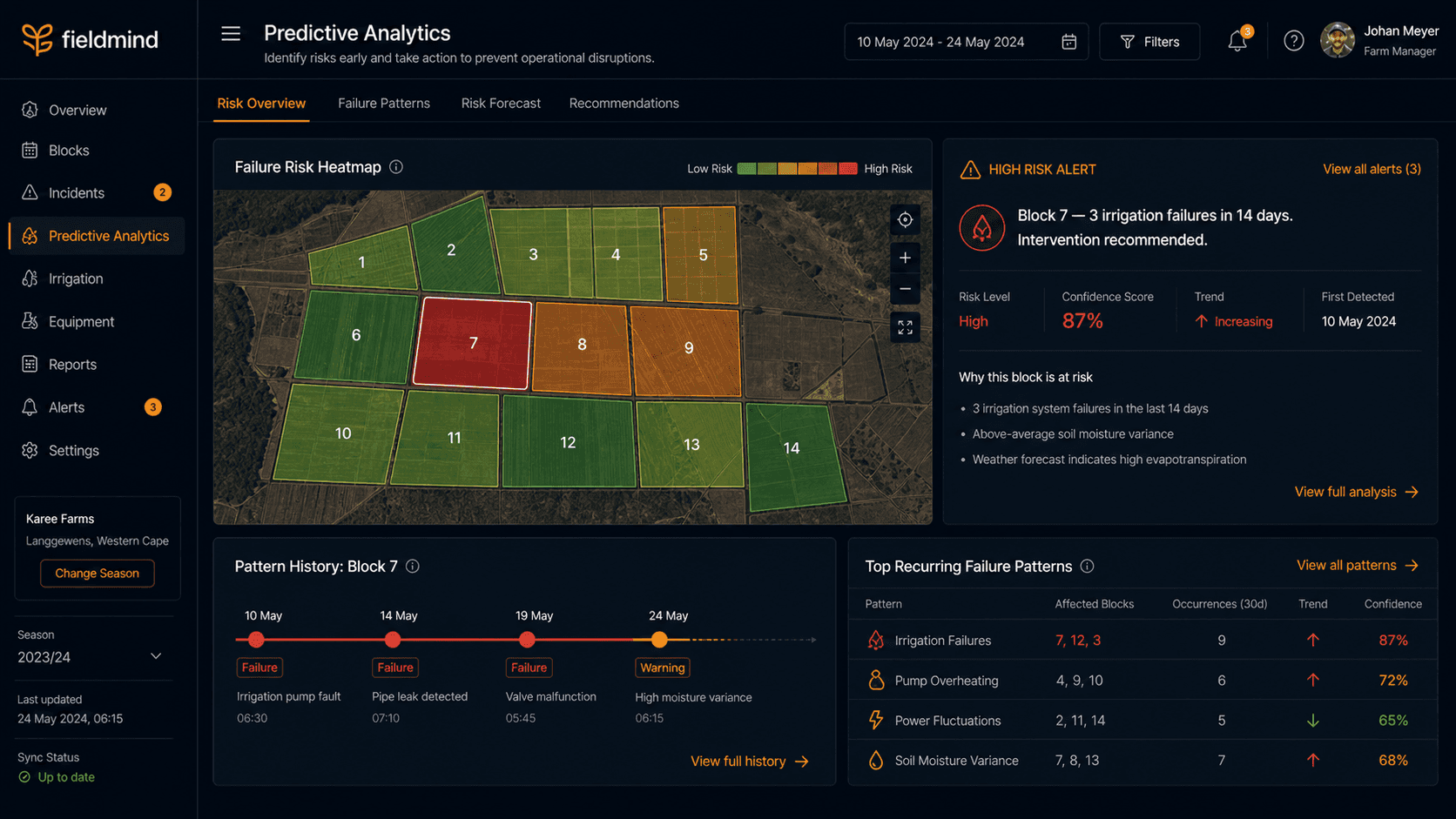This screenshot has height=819, width=1456.
Task: Open Reports in the sidebar
Action: 97,365
